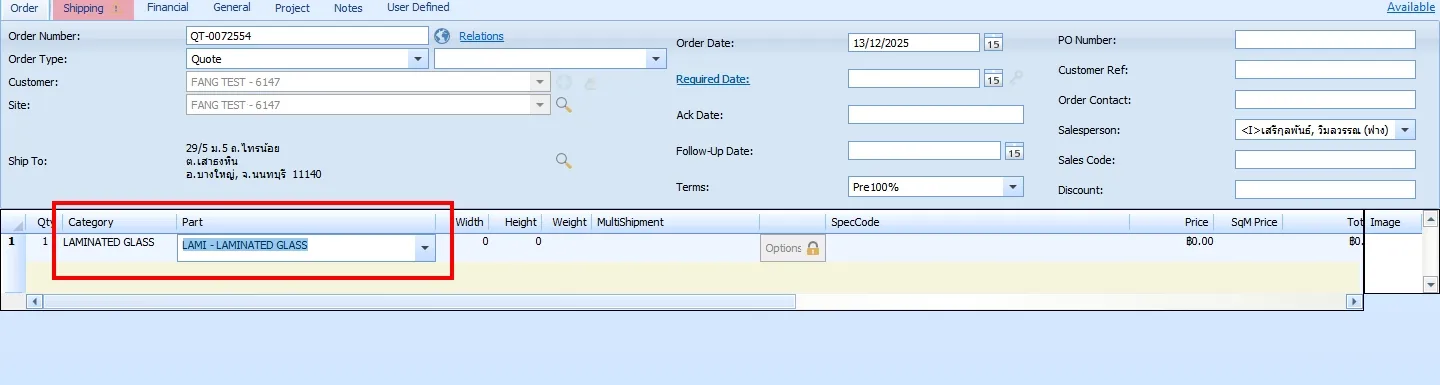Click the Qty cell in row 1
Viewport: 1440px width, 385px height.
(43, 242)
